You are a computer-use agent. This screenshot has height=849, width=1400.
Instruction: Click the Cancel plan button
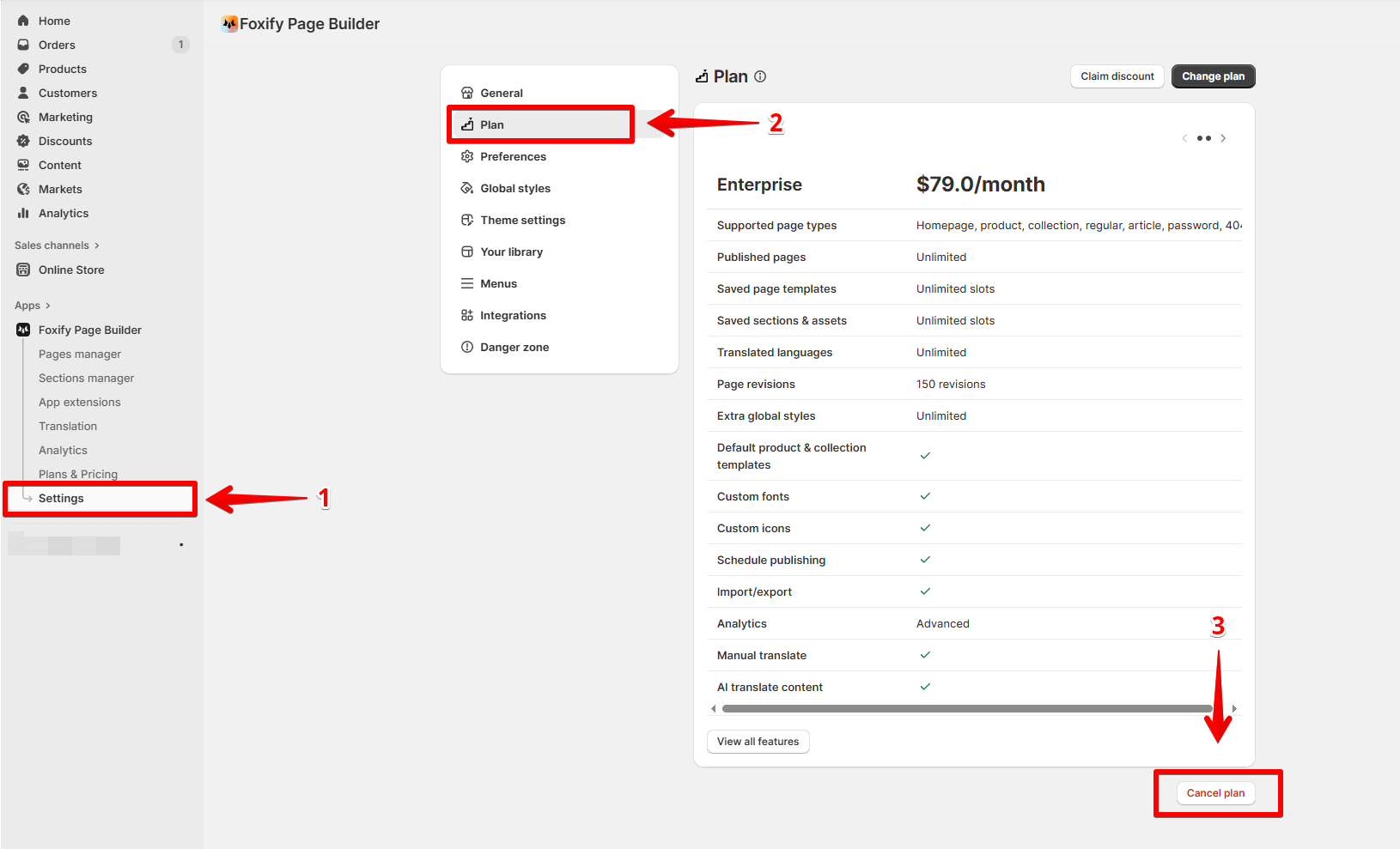1215,793
